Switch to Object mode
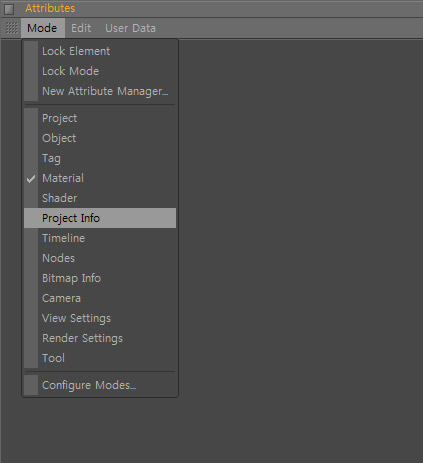The image size is (423, 463). point(100,138)
